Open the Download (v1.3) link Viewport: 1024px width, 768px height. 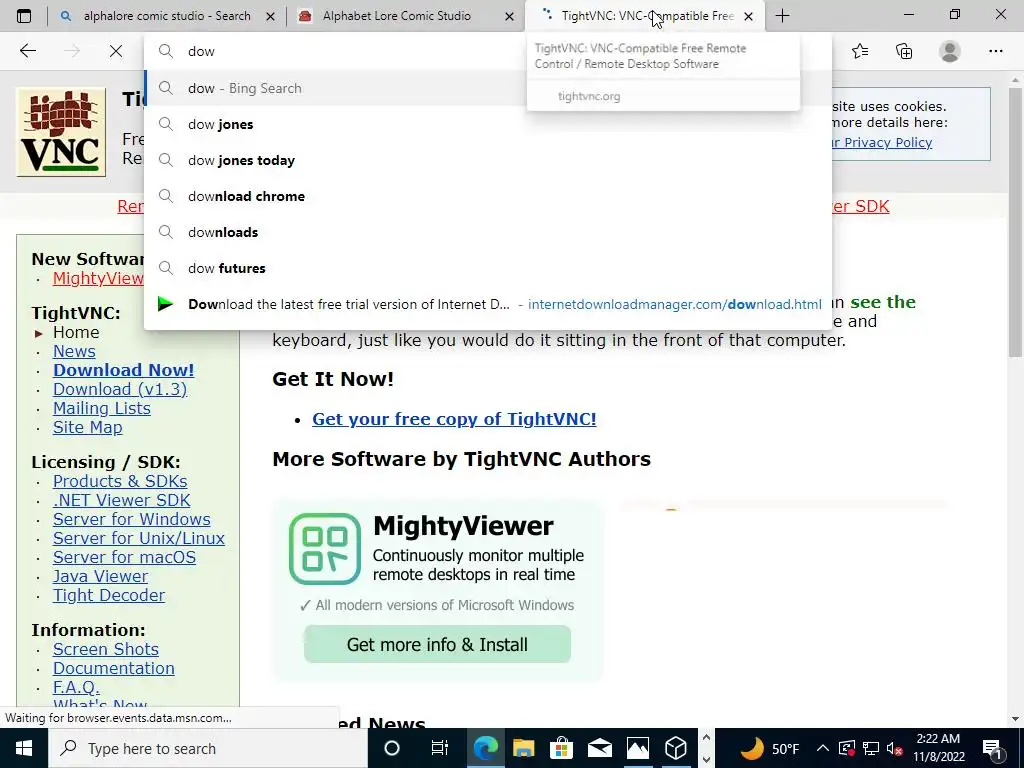pos(120,389)
